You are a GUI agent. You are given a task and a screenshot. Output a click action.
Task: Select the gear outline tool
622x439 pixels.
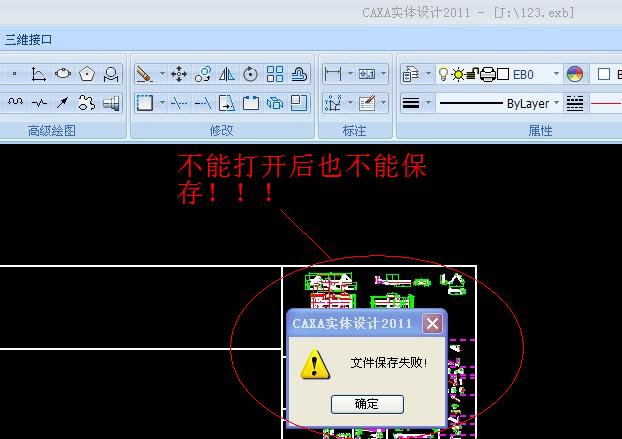pos(86,103)
